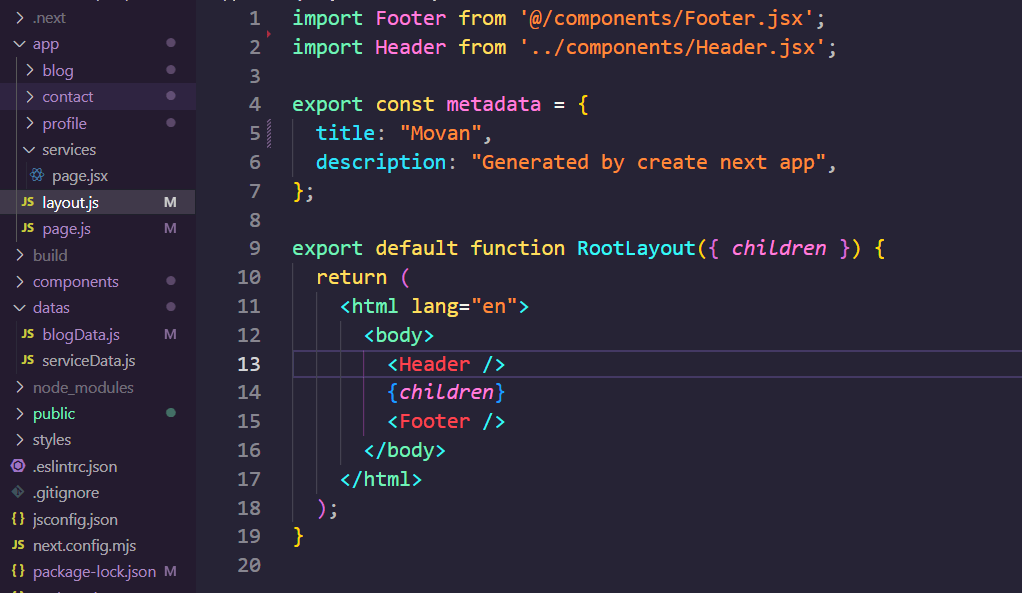Click the JS icon of page.js
This screenshot has height=593, width=1022.
27,228
